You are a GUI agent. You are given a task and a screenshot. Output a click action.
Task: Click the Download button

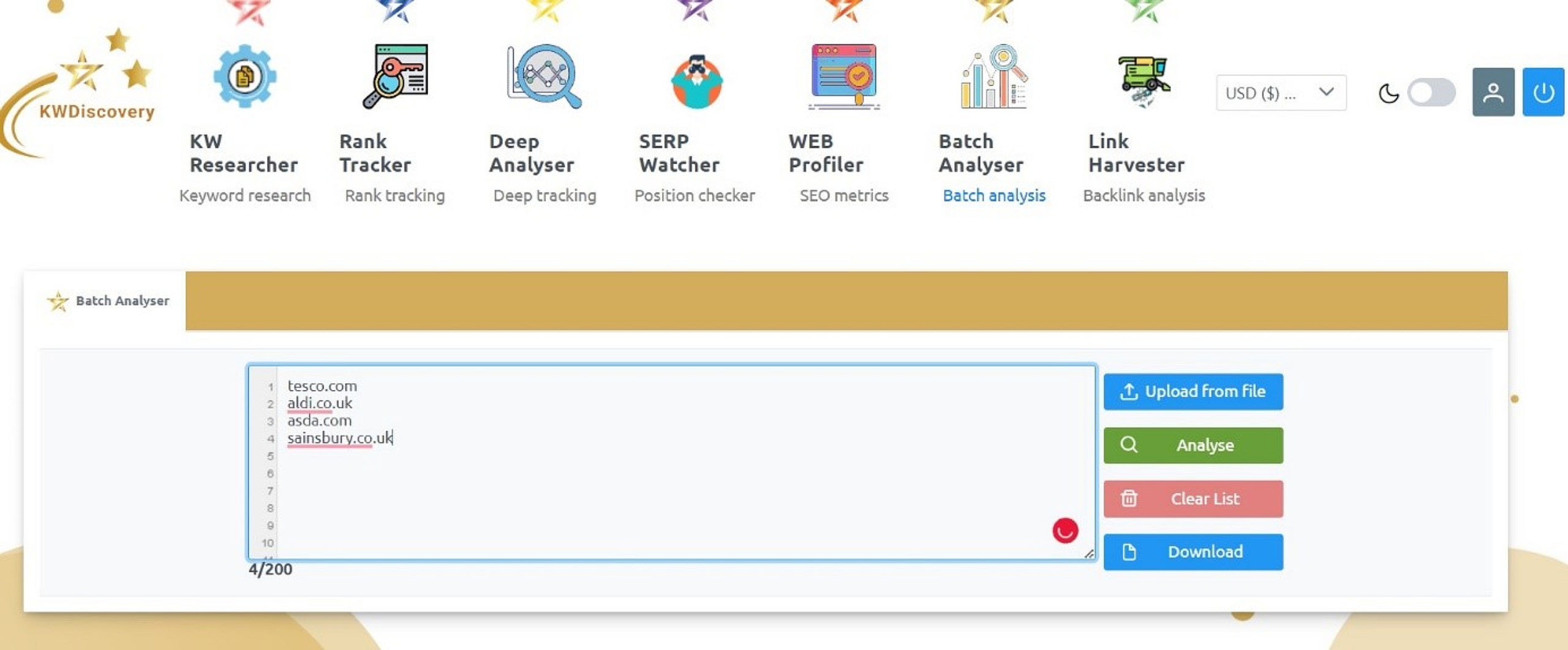click(1193, 552)
